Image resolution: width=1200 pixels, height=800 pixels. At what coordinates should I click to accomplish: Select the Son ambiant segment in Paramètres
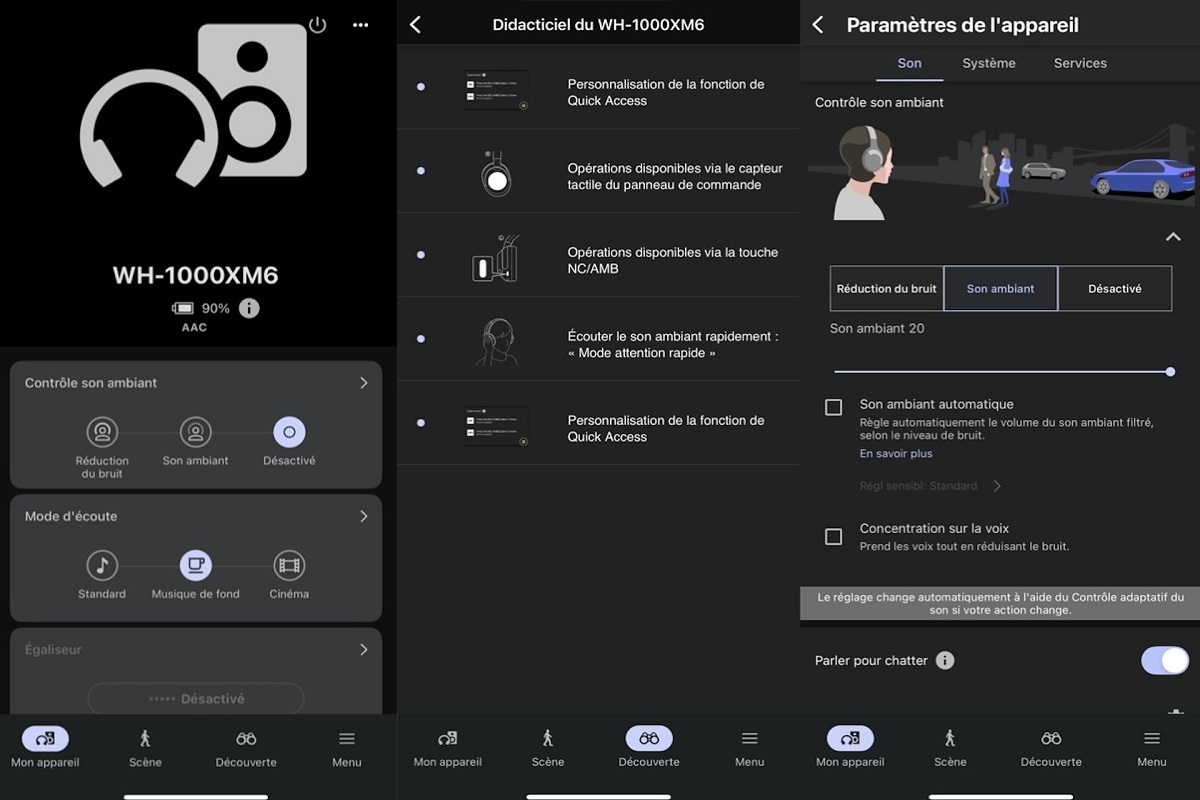[x=1001, y=288]
